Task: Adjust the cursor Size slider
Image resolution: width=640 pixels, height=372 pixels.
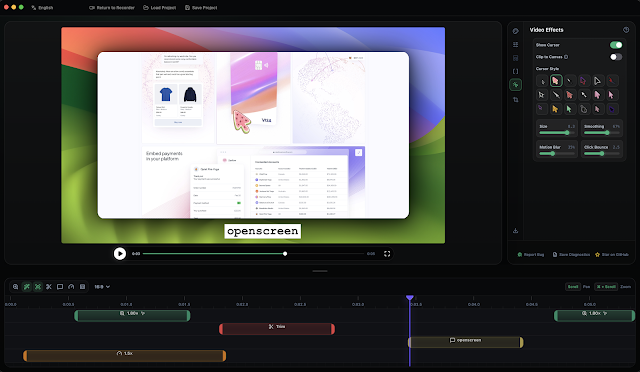Action: tap(557, 133)
